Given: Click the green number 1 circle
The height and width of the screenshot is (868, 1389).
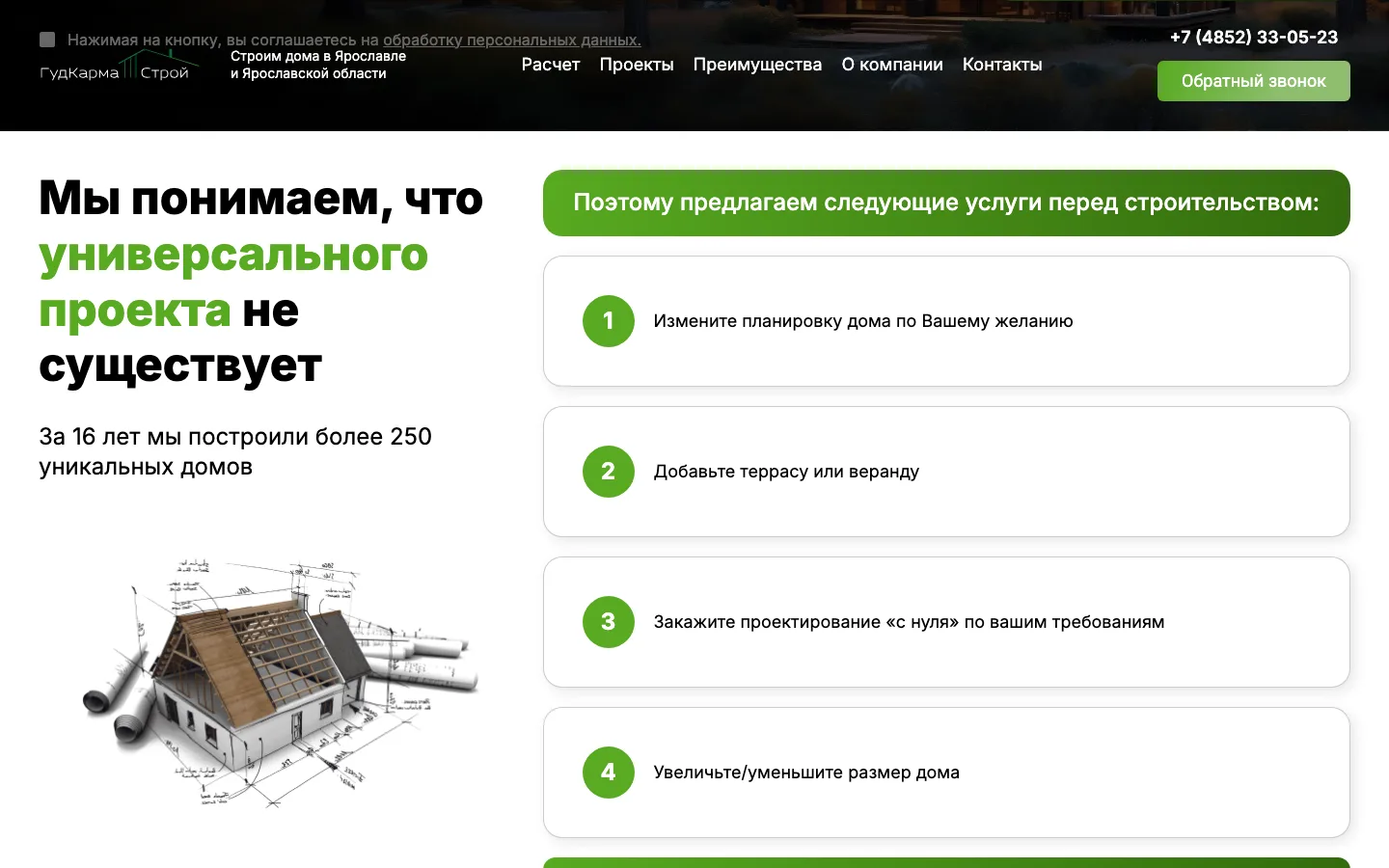Looking at the screenshot, I should click(x=609, y=321).
